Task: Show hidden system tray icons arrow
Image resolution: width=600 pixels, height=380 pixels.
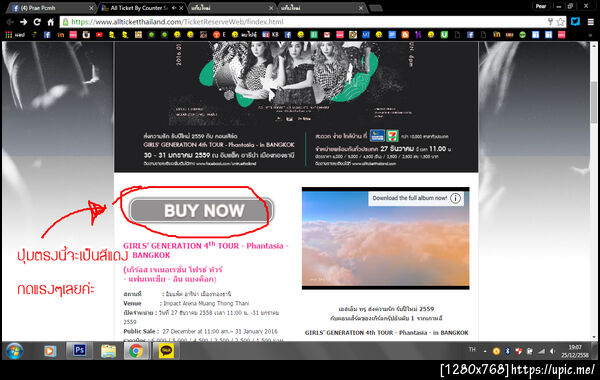Action: pos(485,351)
